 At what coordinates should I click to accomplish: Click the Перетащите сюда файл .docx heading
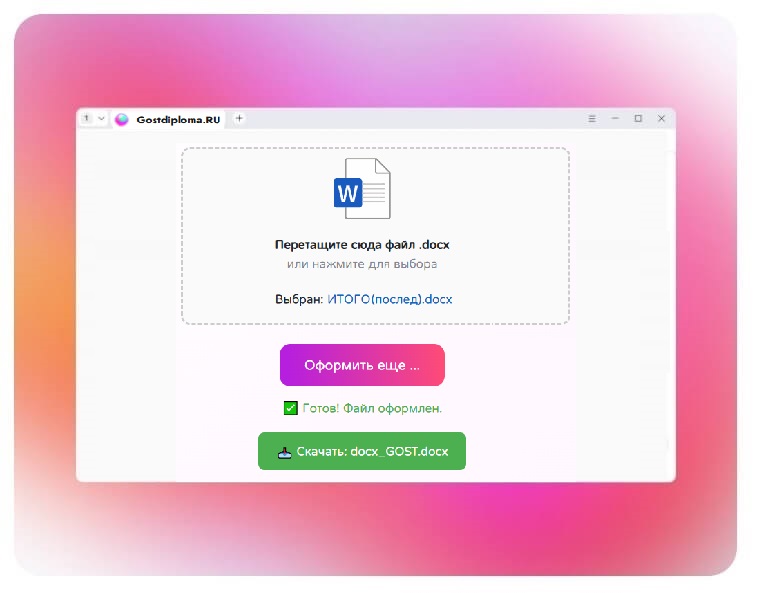coord(369,244)
